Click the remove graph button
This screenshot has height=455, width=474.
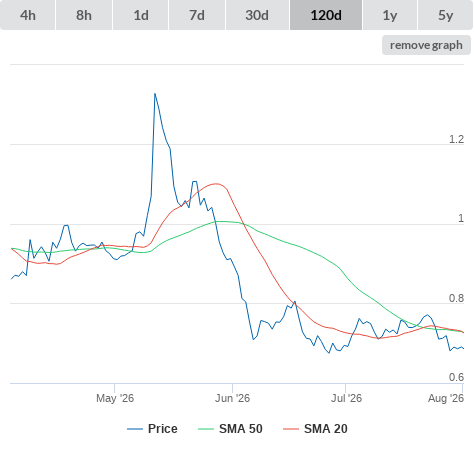pos(426,45)
